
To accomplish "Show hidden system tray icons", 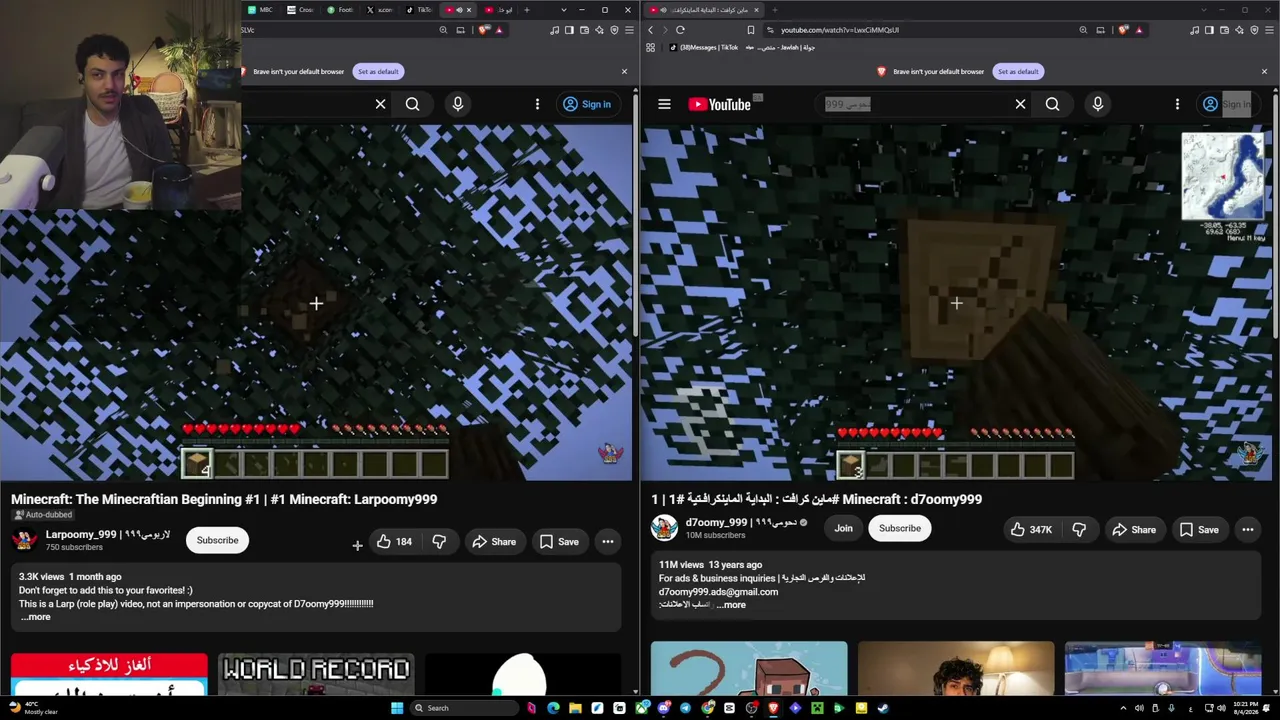I will click(x=1123, y=708).
